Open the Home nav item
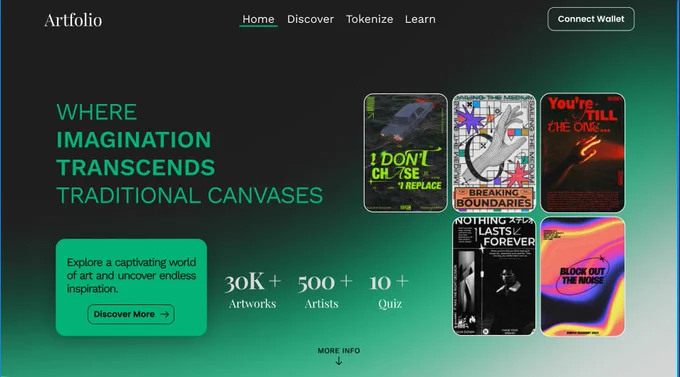The height and width of the screenshot is (377, 680). 258,19
